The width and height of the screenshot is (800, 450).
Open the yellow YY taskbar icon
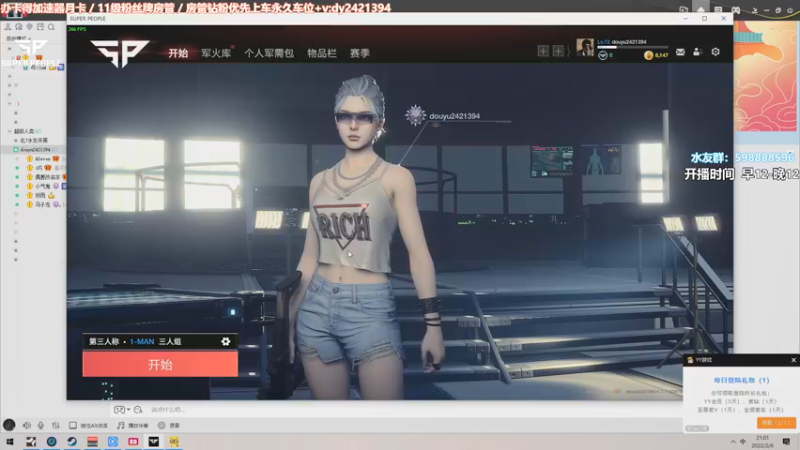(174, 441)
